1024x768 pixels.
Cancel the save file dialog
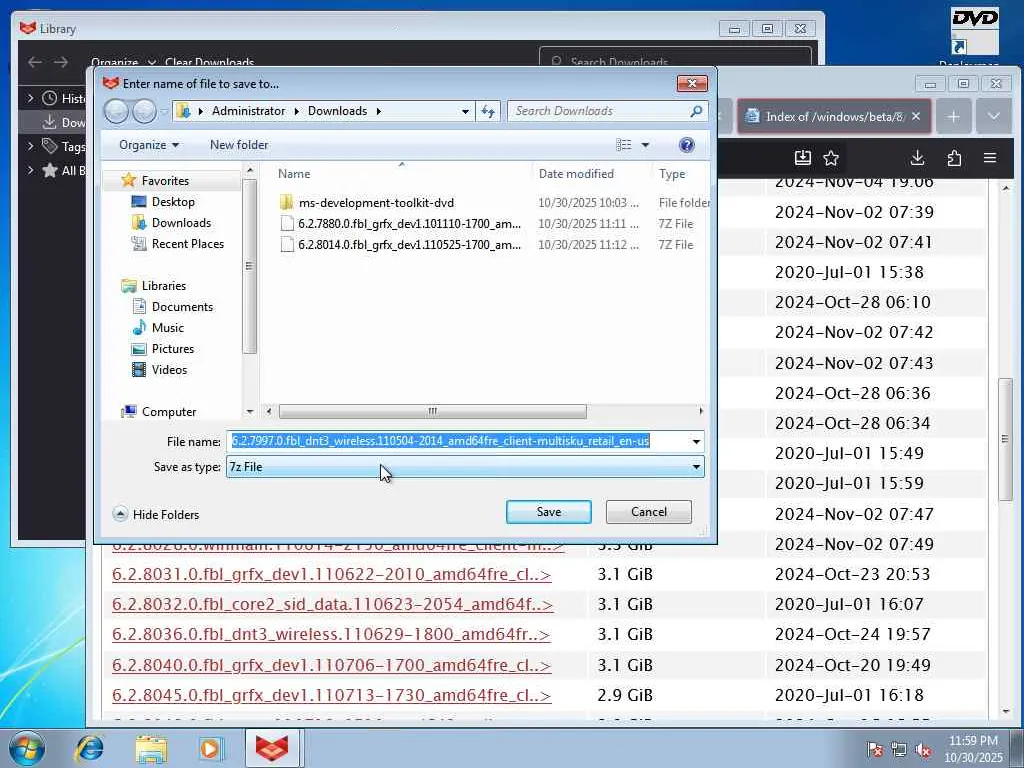pyautogui.click(x=648, y=512)
